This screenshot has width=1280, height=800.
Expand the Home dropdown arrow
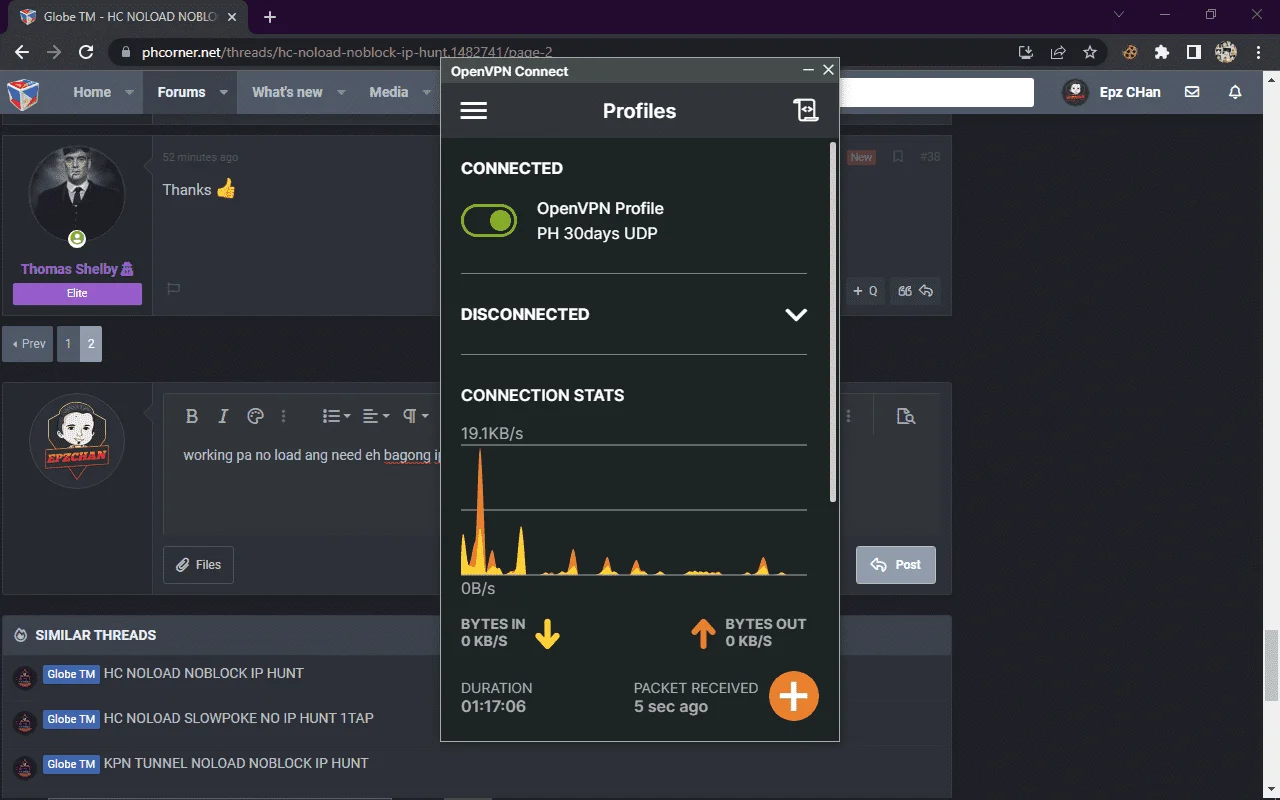point(129,92)
